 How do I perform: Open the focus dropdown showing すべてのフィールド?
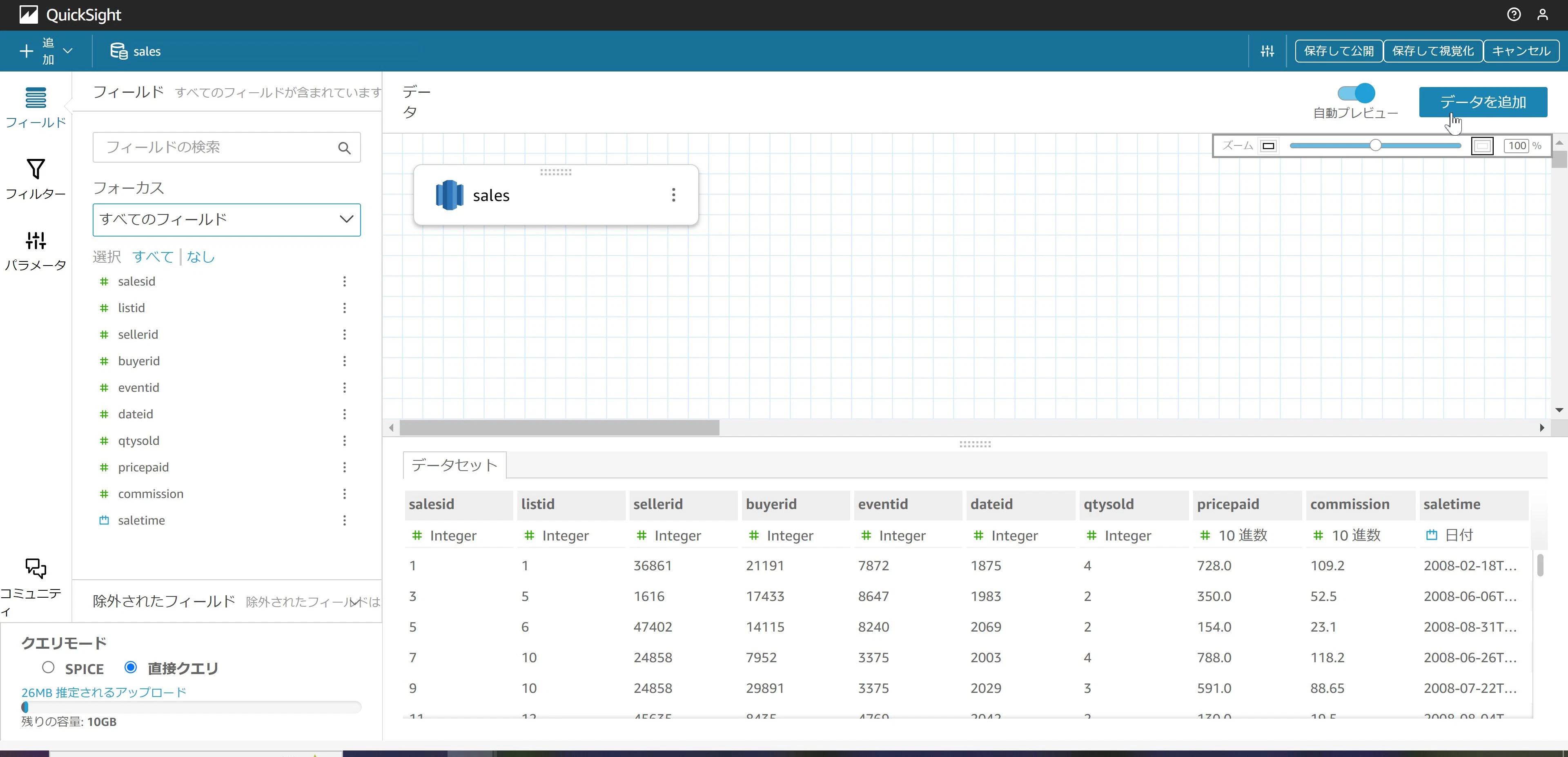227,220
